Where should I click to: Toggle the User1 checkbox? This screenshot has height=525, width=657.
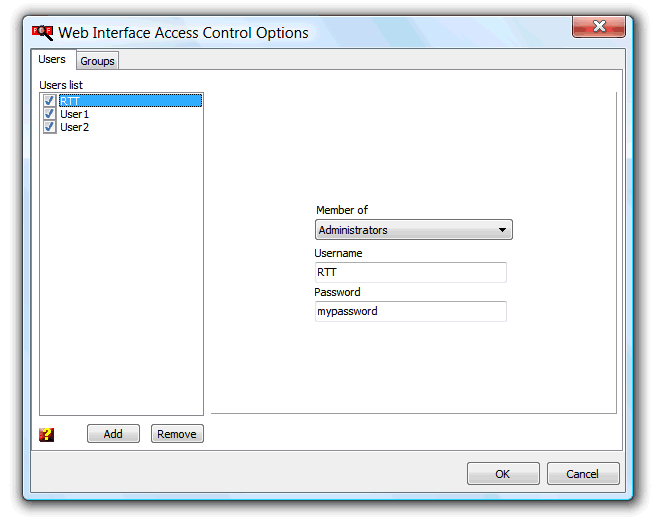point(49,114)
